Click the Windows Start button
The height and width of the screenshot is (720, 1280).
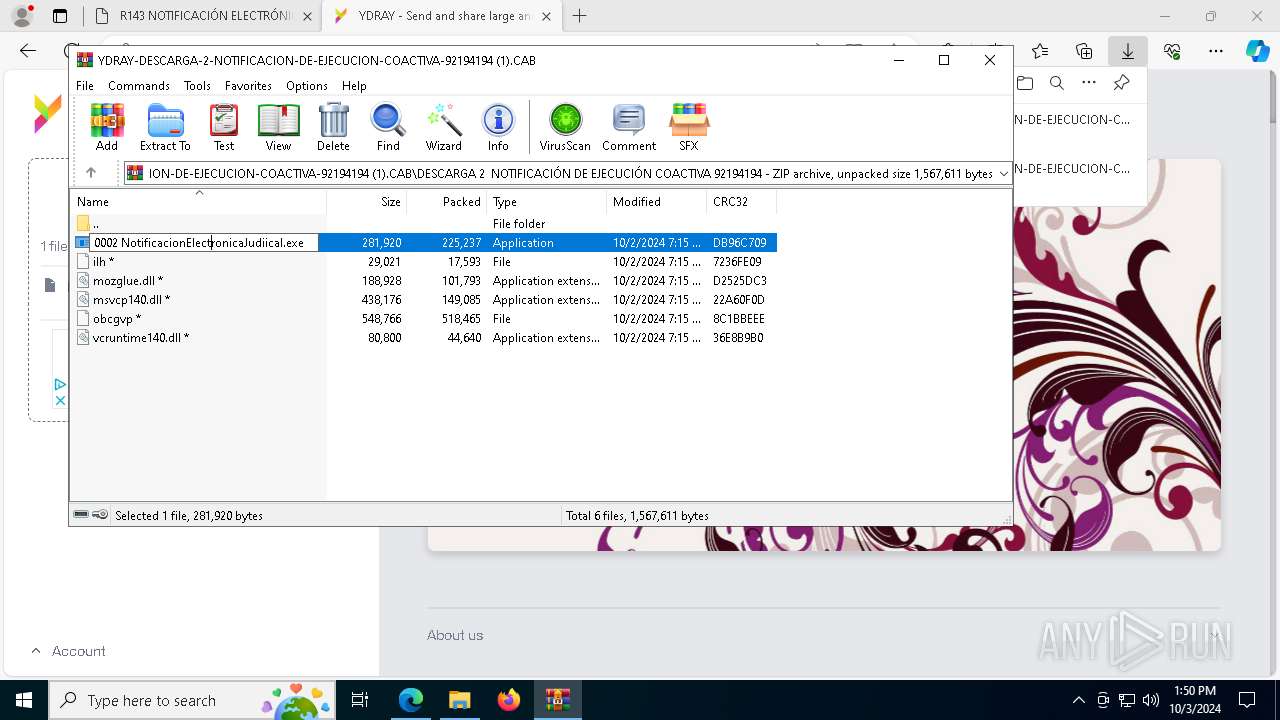[23, 700]
